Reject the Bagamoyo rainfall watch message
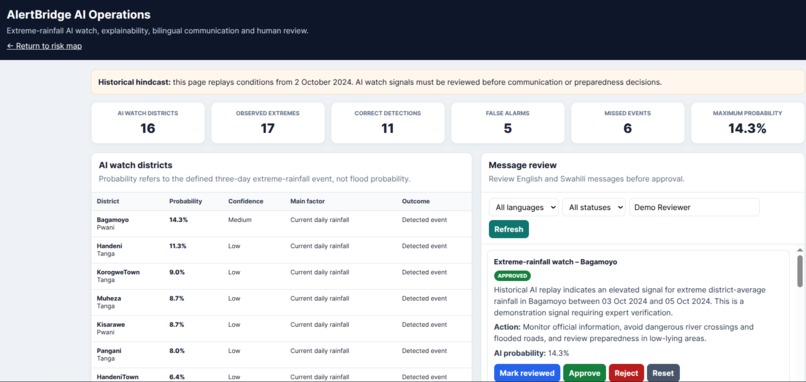 [626, 373]
